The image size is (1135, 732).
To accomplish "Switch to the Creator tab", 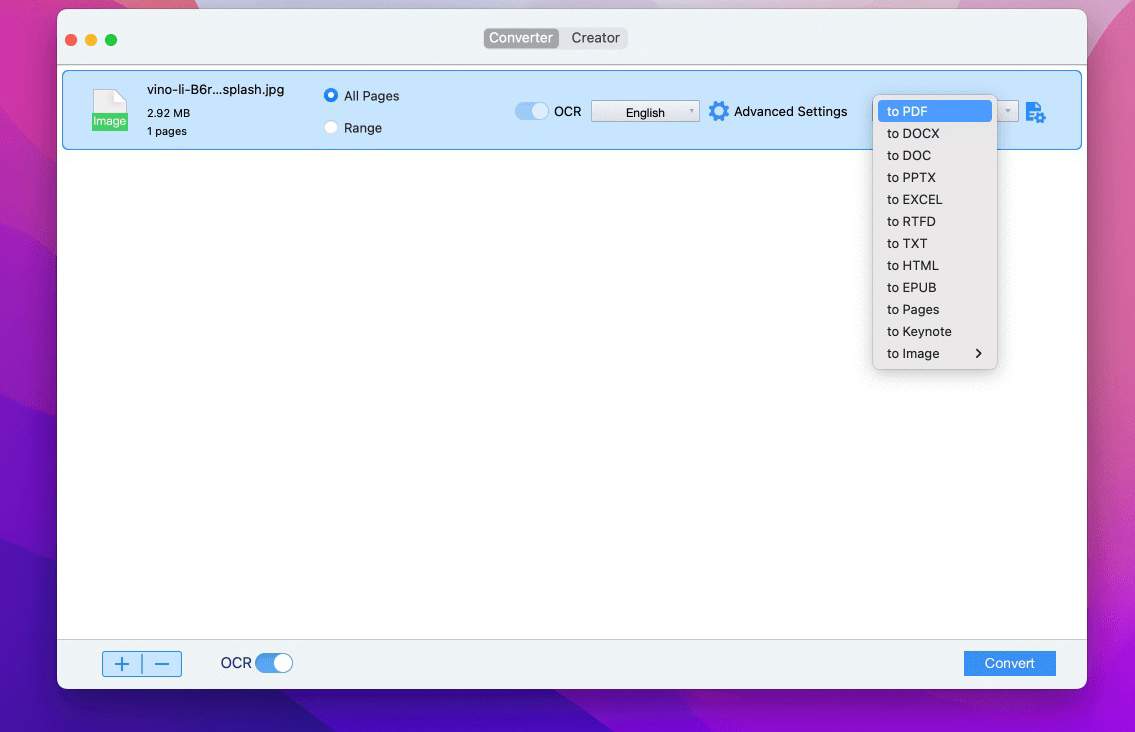I will [596, 38].
